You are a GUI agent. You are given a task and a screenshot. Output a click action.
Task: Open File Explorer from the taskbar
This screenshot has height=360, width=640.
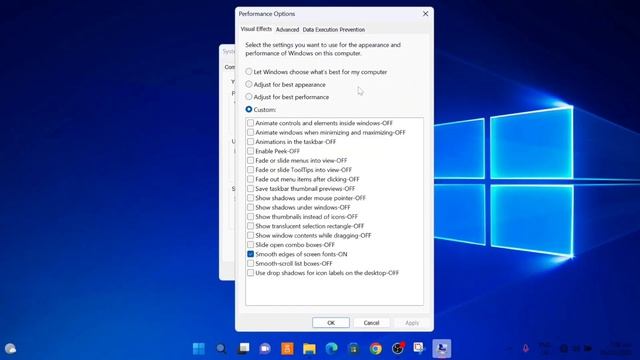pos(309,349)
